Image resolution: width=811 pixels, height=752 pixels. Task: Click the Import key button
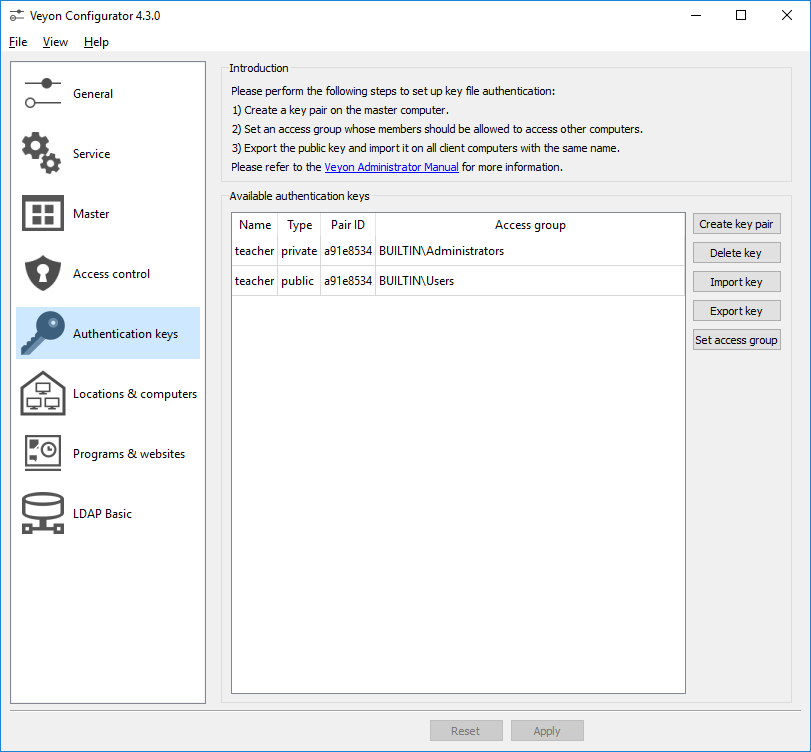[736, 282]
